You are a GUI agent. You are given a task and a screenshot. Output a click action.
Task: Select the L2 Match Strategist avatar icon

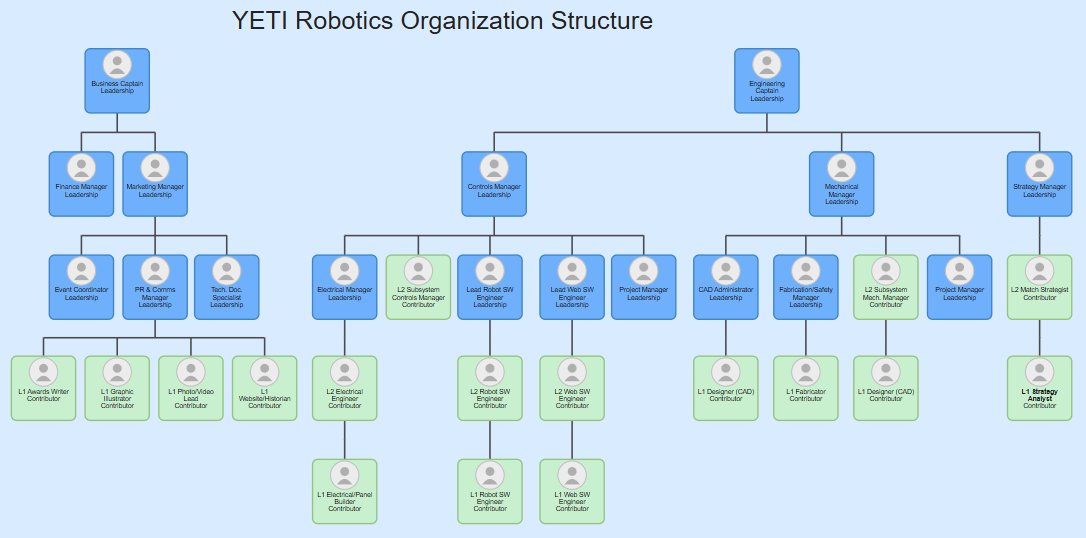click(x=1040, y=271)
